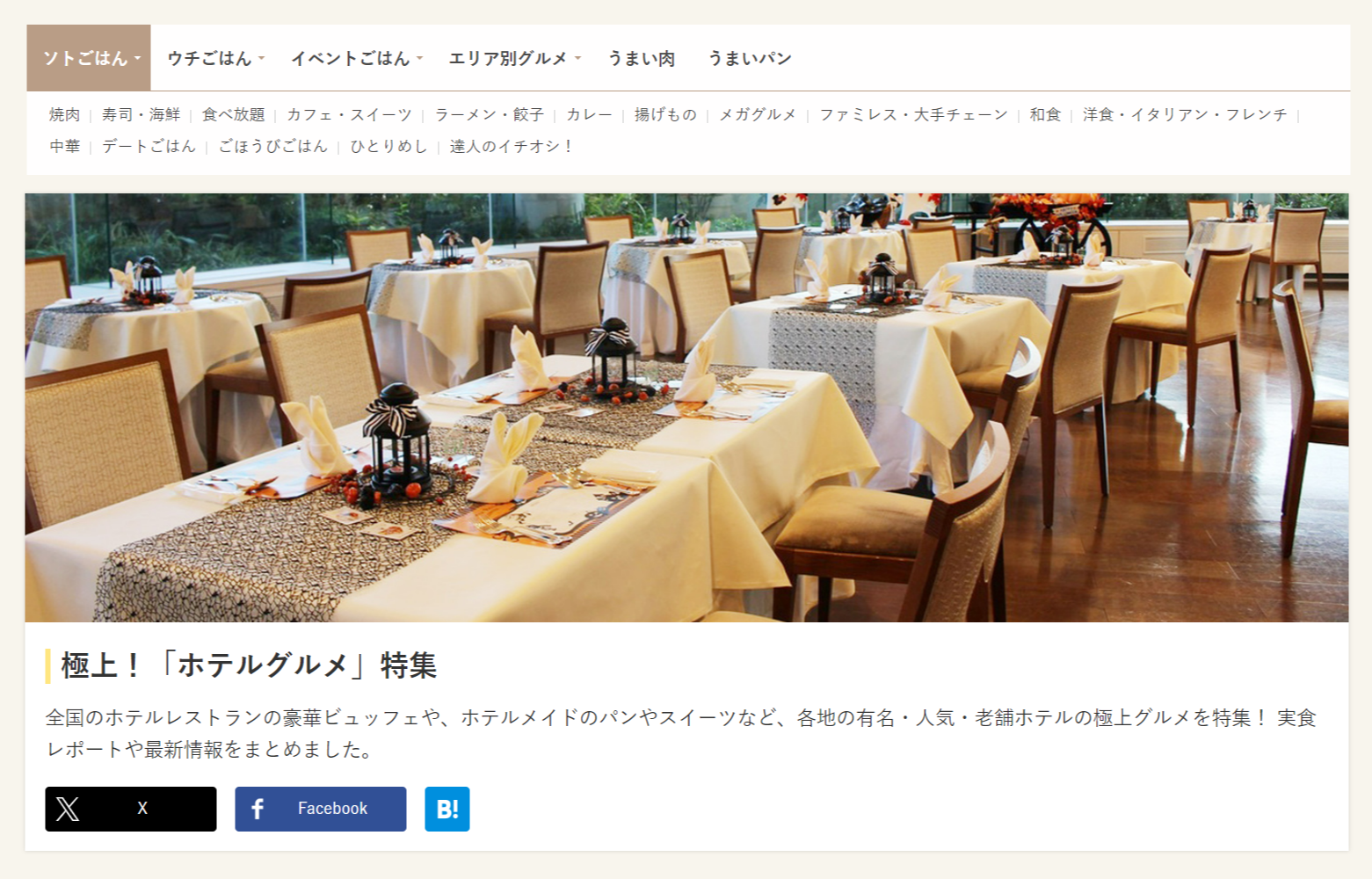Click the Facebook f logo icon
This screenshot has width=1372, height=879.
tap(258, 809)
